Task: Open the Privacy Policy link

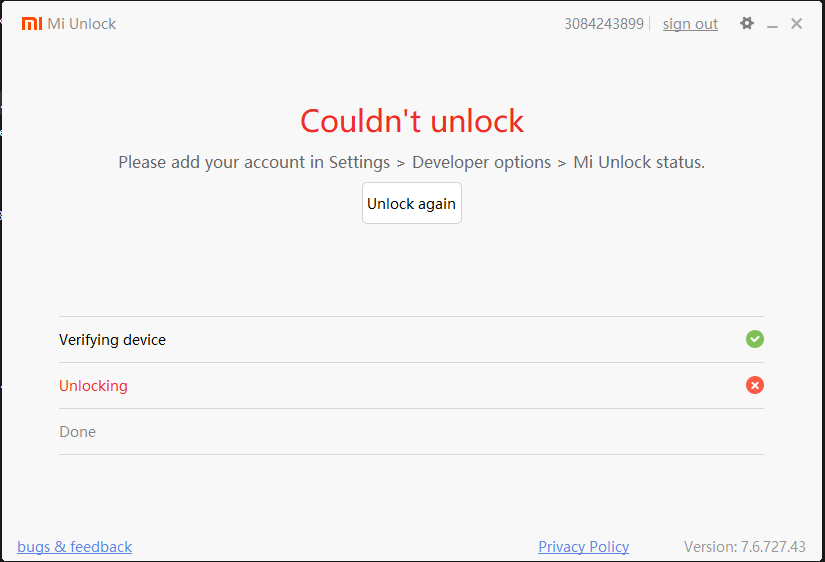Action: 584,547
